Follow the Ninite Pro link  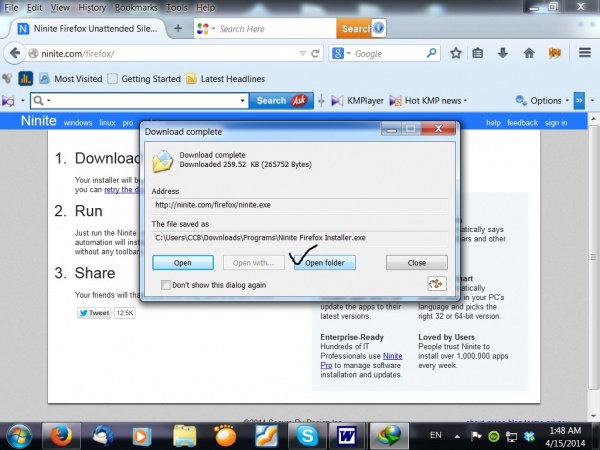pos(392,356)
